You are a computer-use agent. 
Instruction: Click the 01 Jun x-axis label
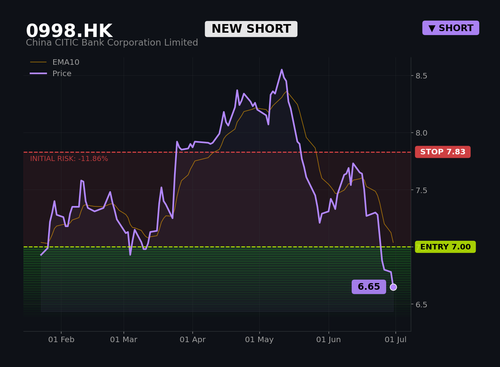(328, 340)
